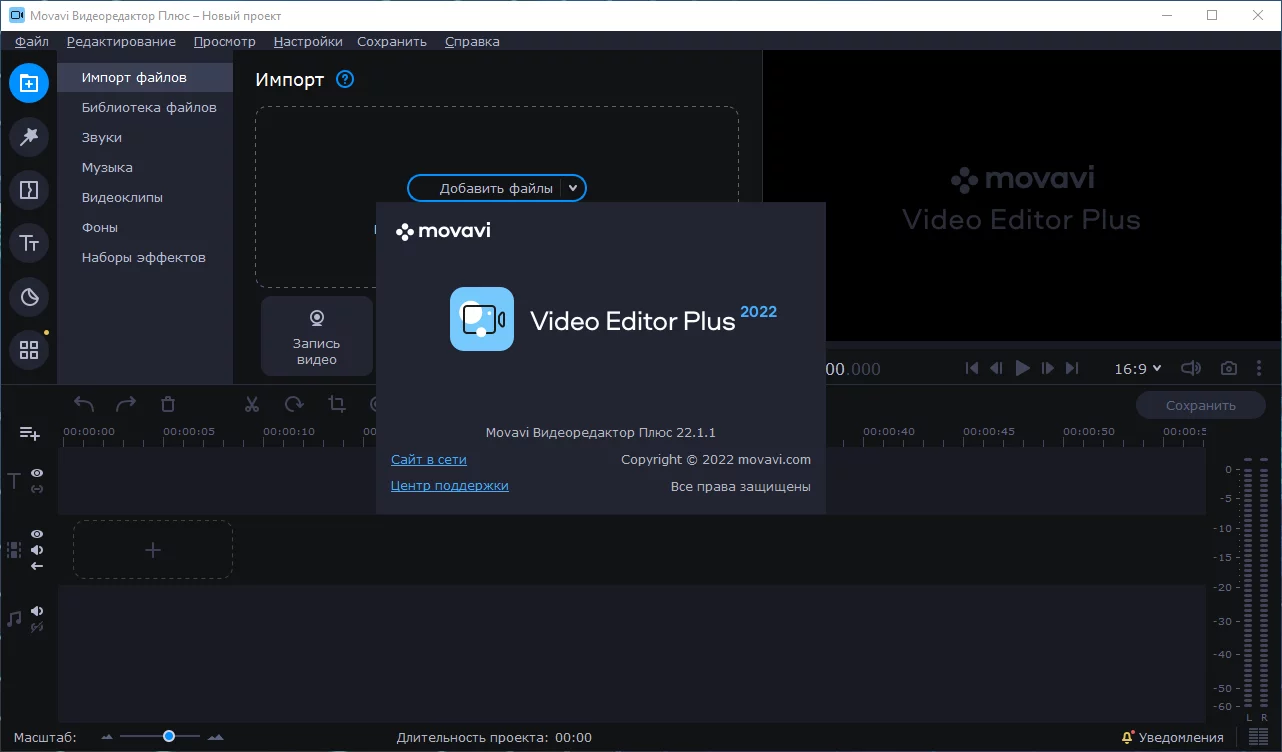Click the notifications bell icon
The height and width of the screenshot is (752, 1282).
pyautogui.click(x=1127, y=737)
